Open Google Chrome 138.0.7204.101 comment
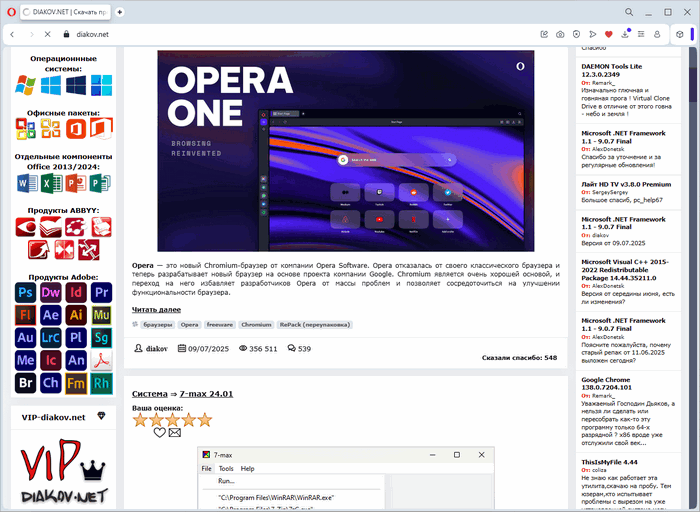Viewport: 700px width, 512px height. 606,383
